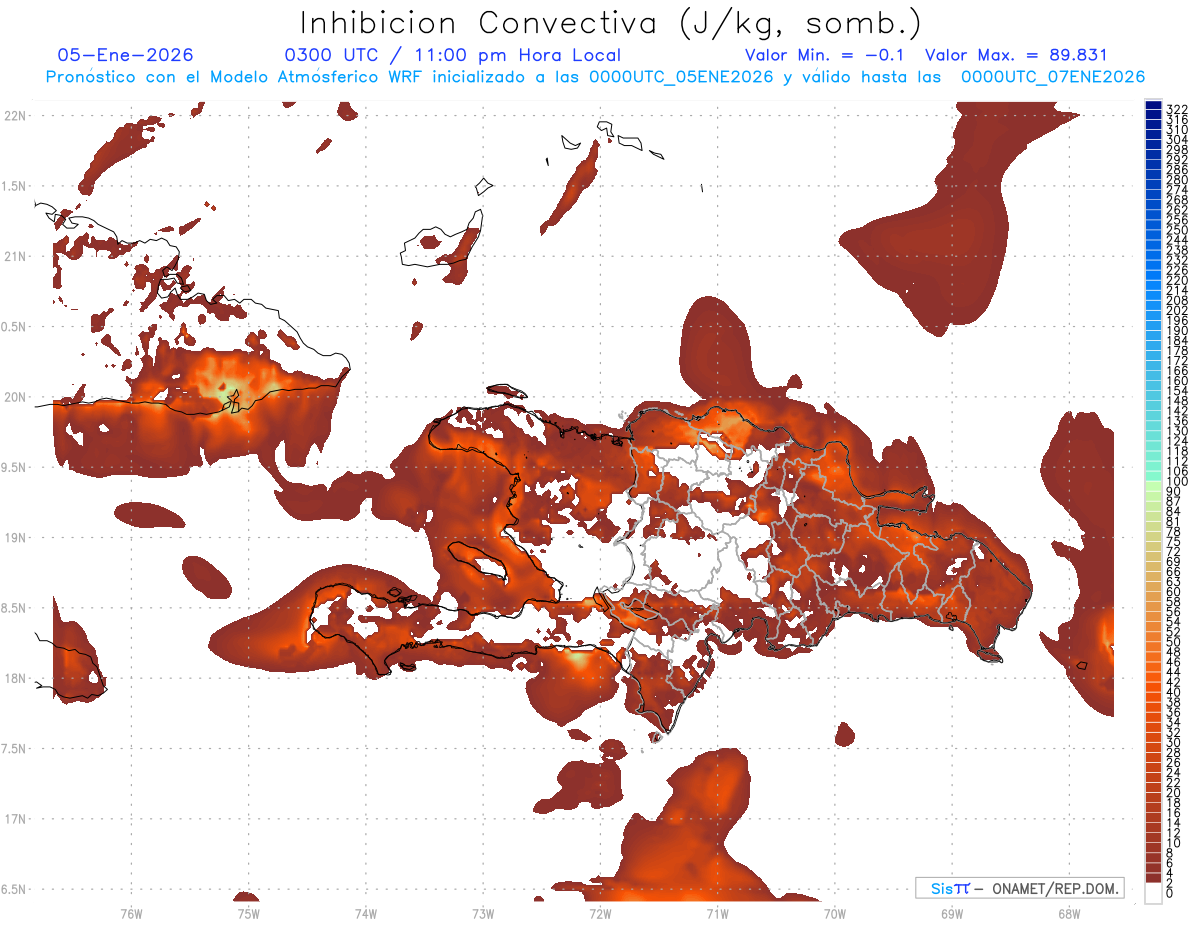
Task: Click the "75W" longitude label
Action: click(x=248, y=913)
